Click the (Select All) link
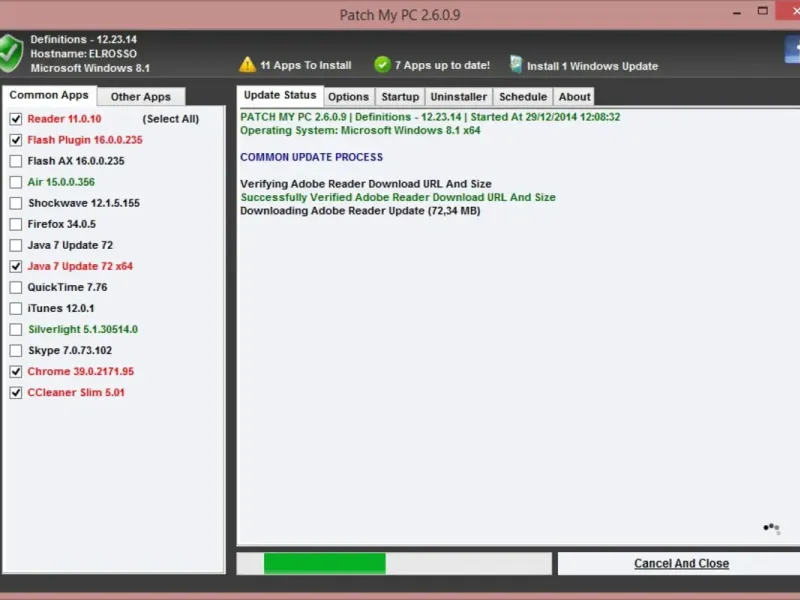 (170, 119)
